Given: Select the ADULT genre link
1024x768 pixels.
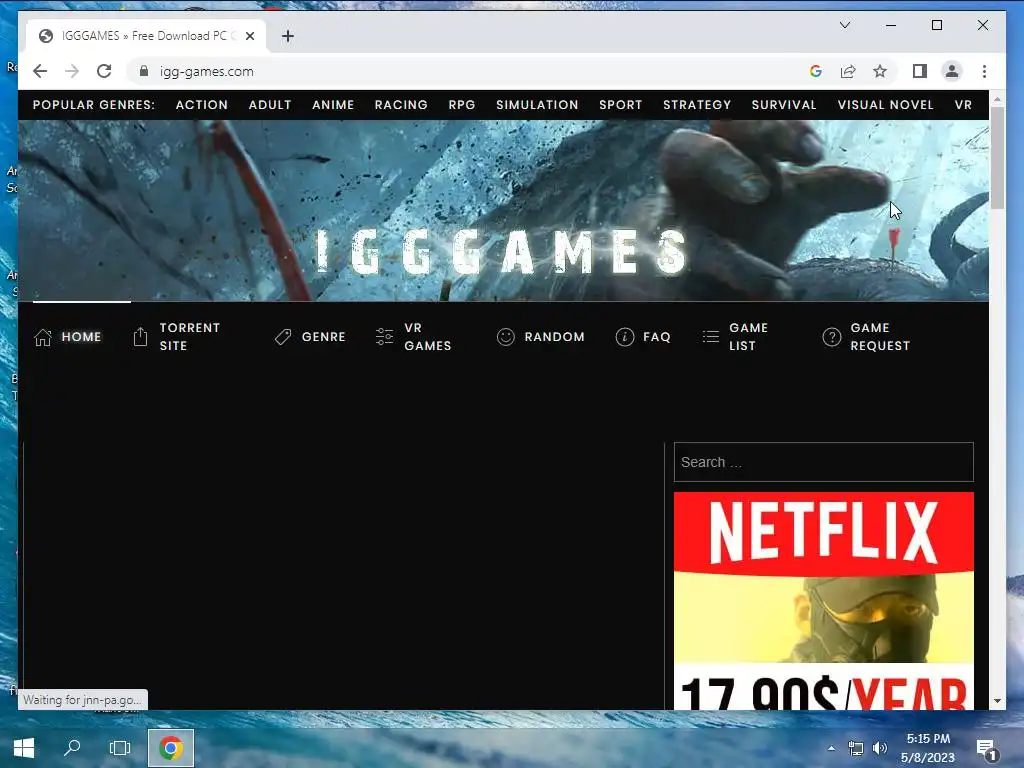Looking at the screenshot, I should [270, 105].
